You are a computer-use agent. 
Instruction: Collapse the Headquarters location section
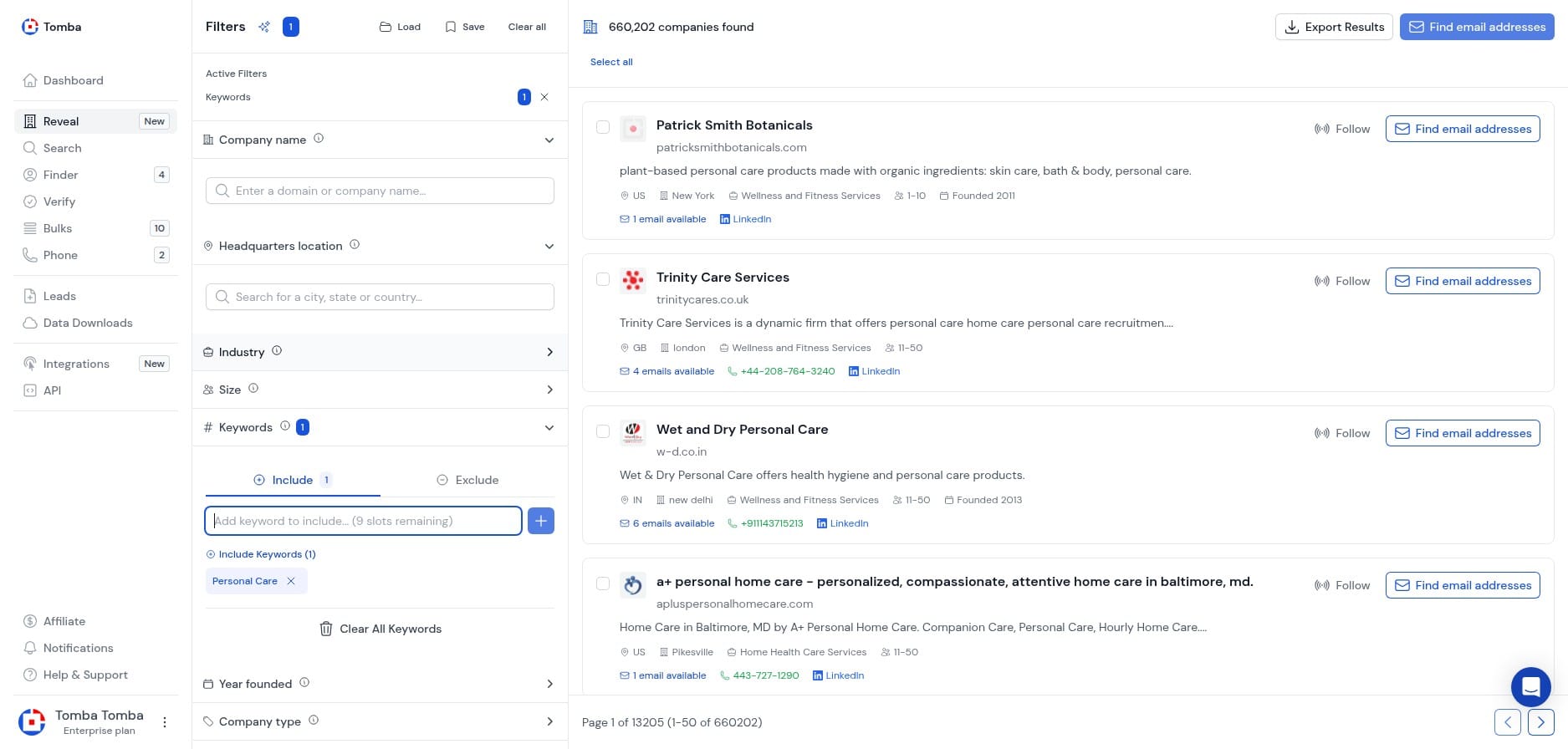click(549, 246)
